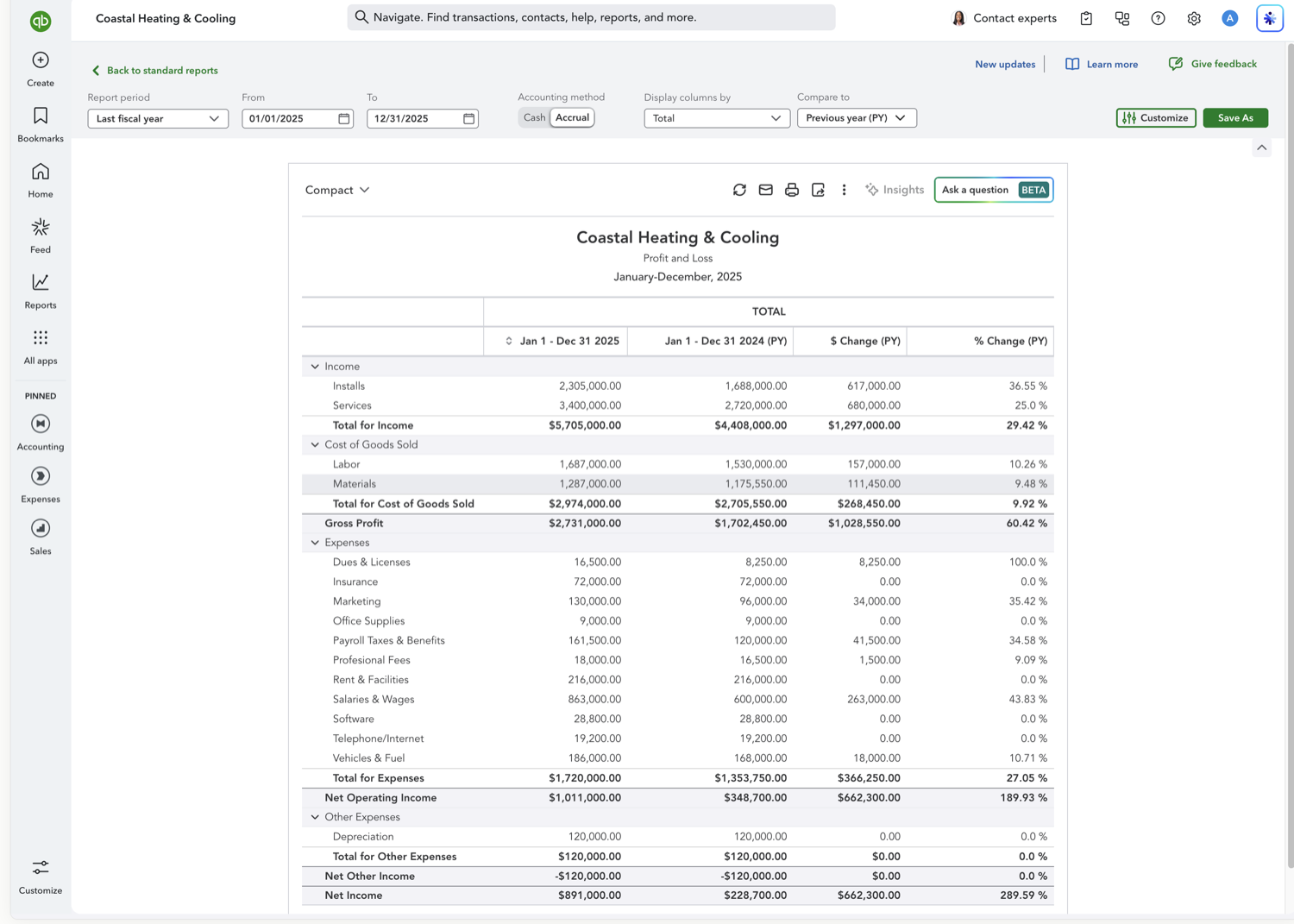Viewport: 1294px width, 924px height.
Task: Click the page vertical scrollbar
Action: [1290, 457]
